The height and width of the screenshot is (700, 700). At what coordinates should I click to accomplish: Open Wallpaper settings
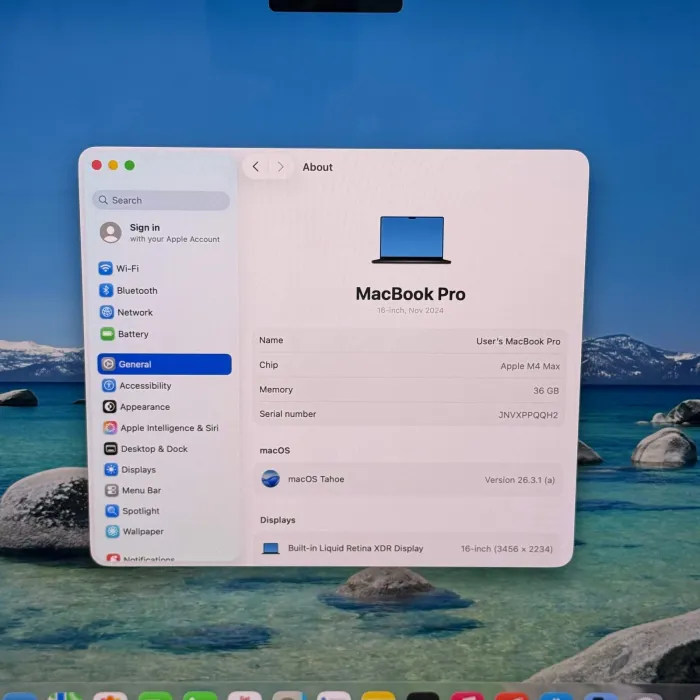[142, 532]
